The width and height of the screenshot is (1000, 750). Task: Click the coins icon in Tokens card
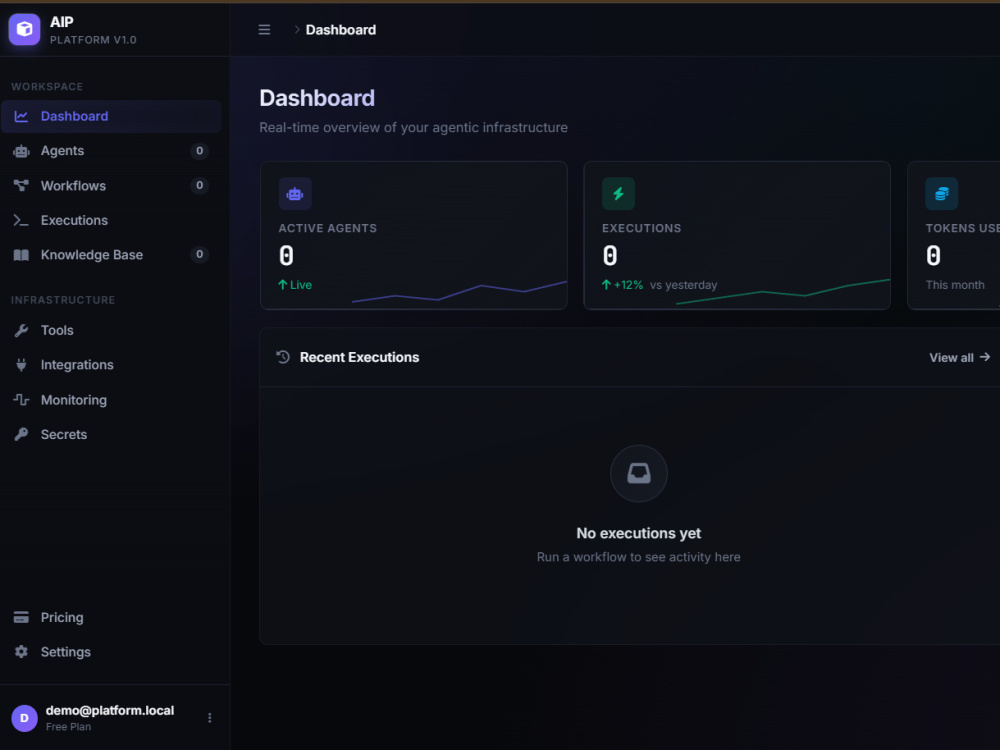point(941,194)
